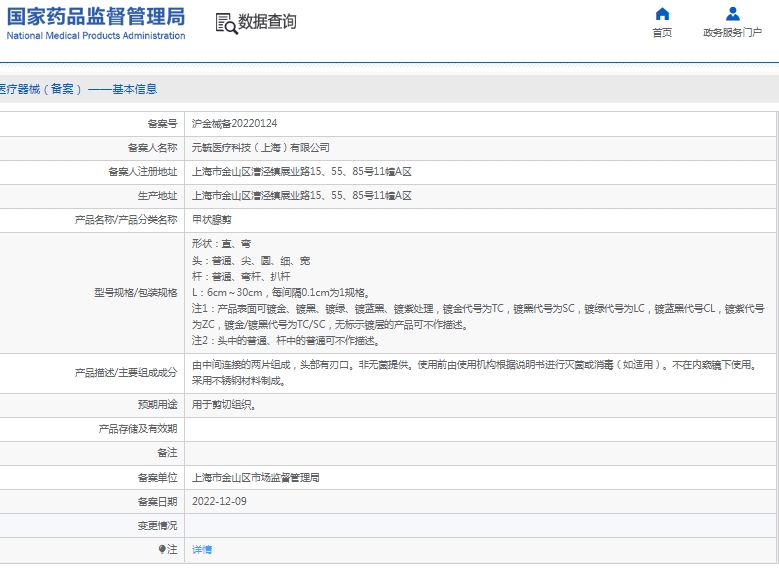Click the L：6cm～30cm specification line

[x=281, y=292]
